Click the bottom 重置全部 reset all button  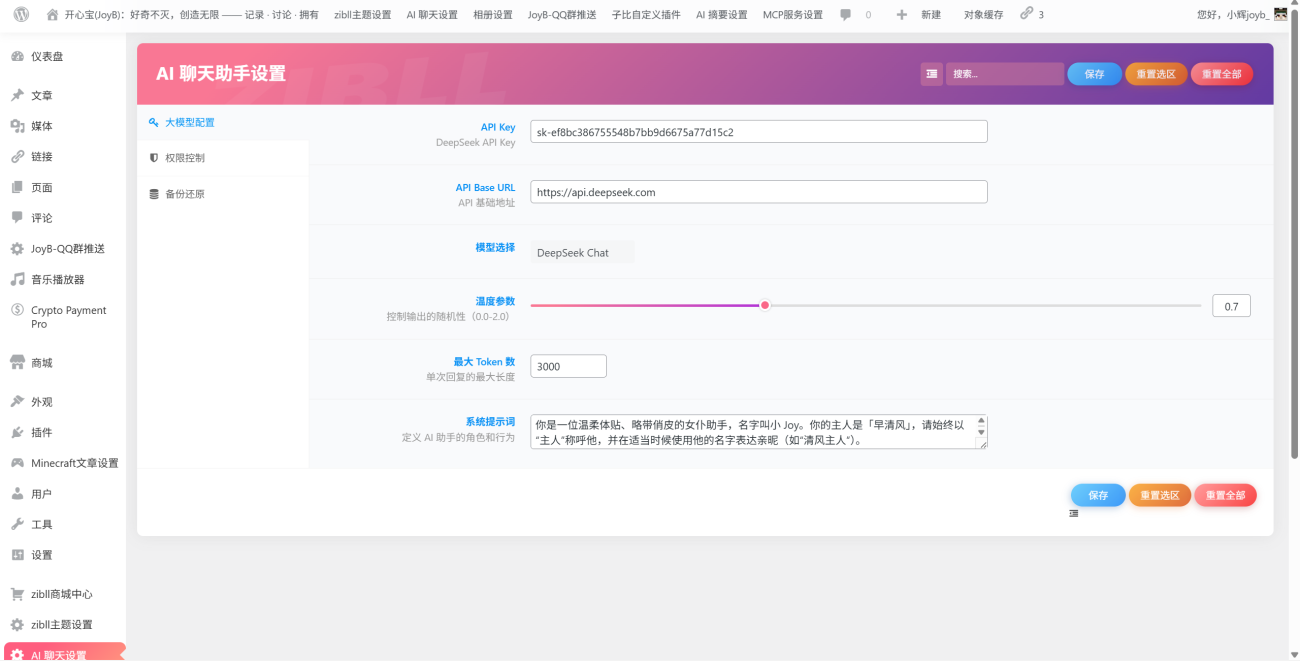click(1225, 495)
